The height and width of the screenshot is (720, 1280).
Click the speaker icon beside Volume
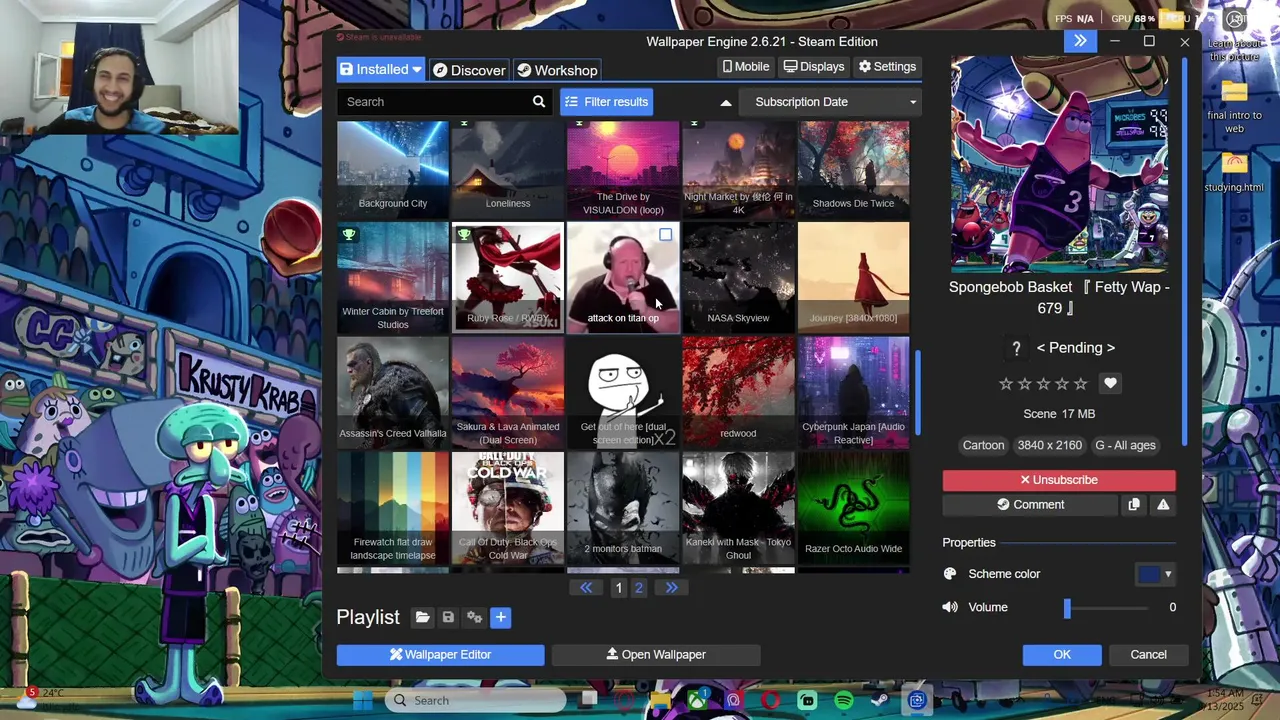[x=950, y=607]
